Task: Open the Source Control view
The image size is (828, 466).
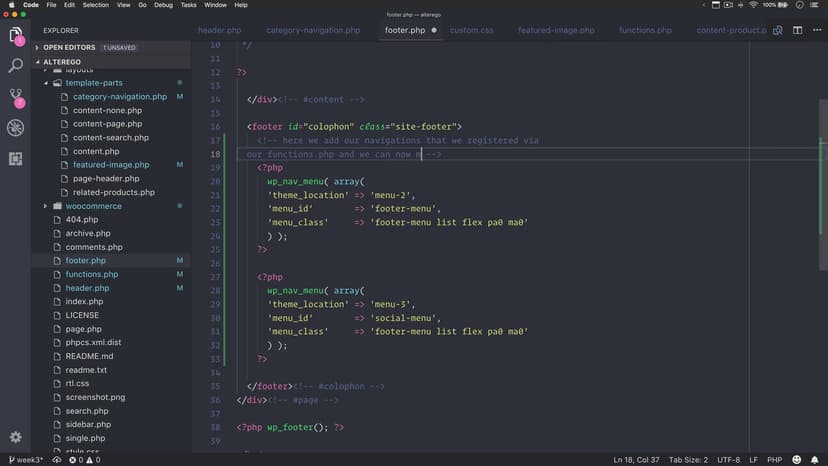Action: 16,97
